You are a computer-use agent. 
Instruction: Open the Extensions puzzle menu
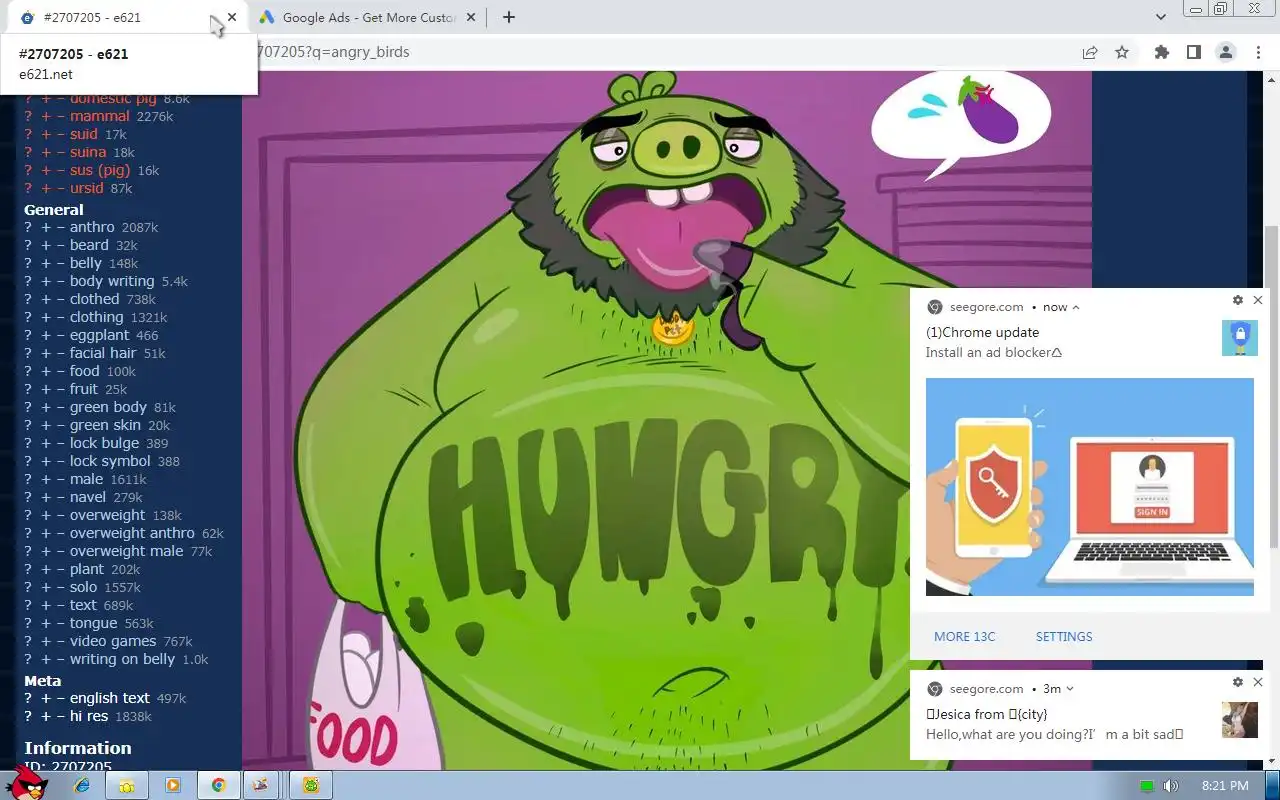click(1161, 52)
